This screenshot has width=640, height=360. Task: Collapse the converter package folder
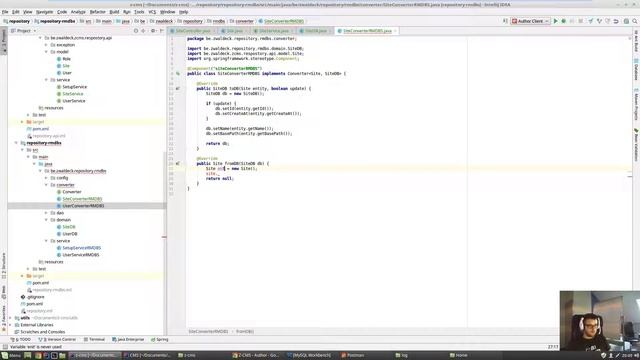(x=47, y=185)
